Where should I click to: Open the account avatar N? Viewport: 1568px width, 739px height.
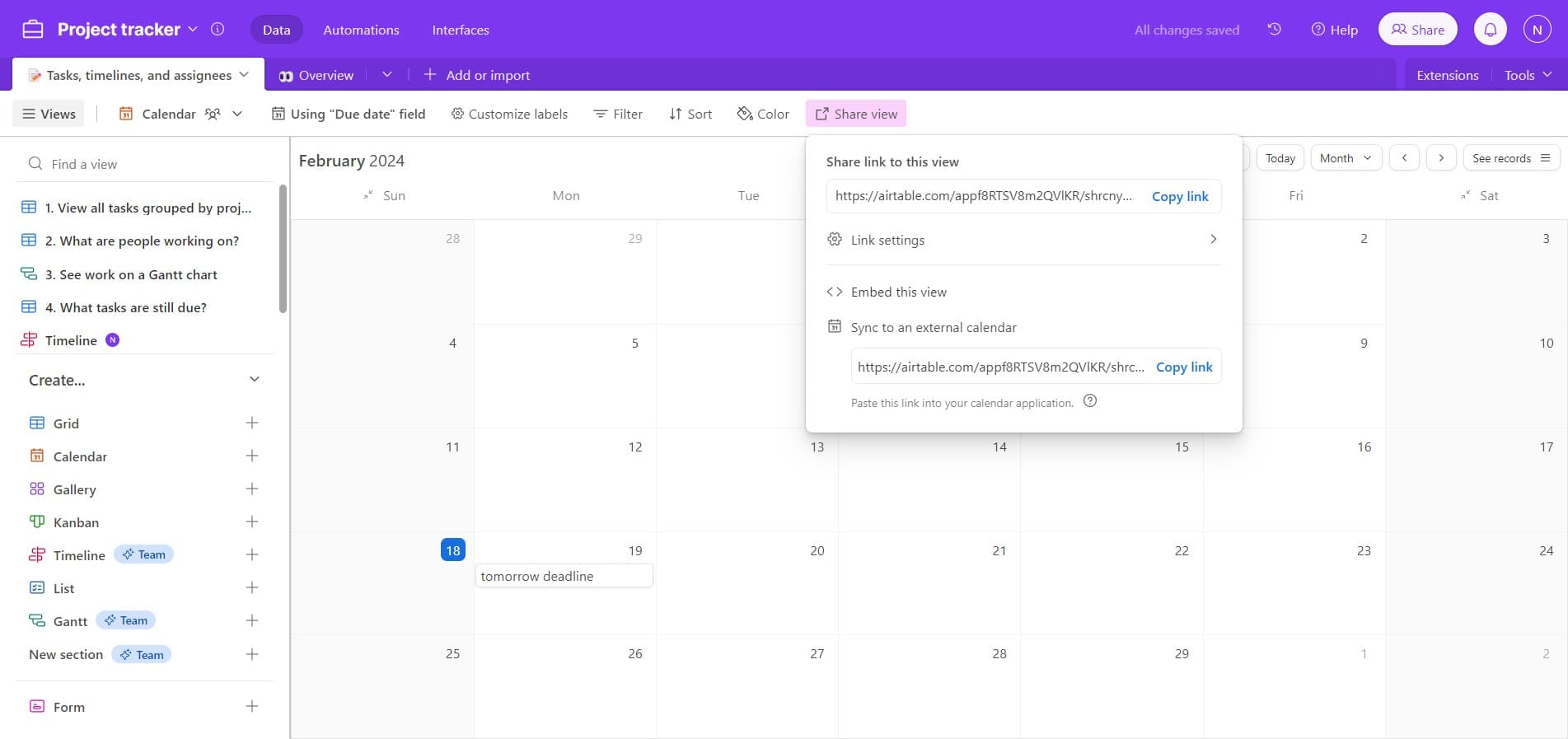click(x=1537, y=29)
